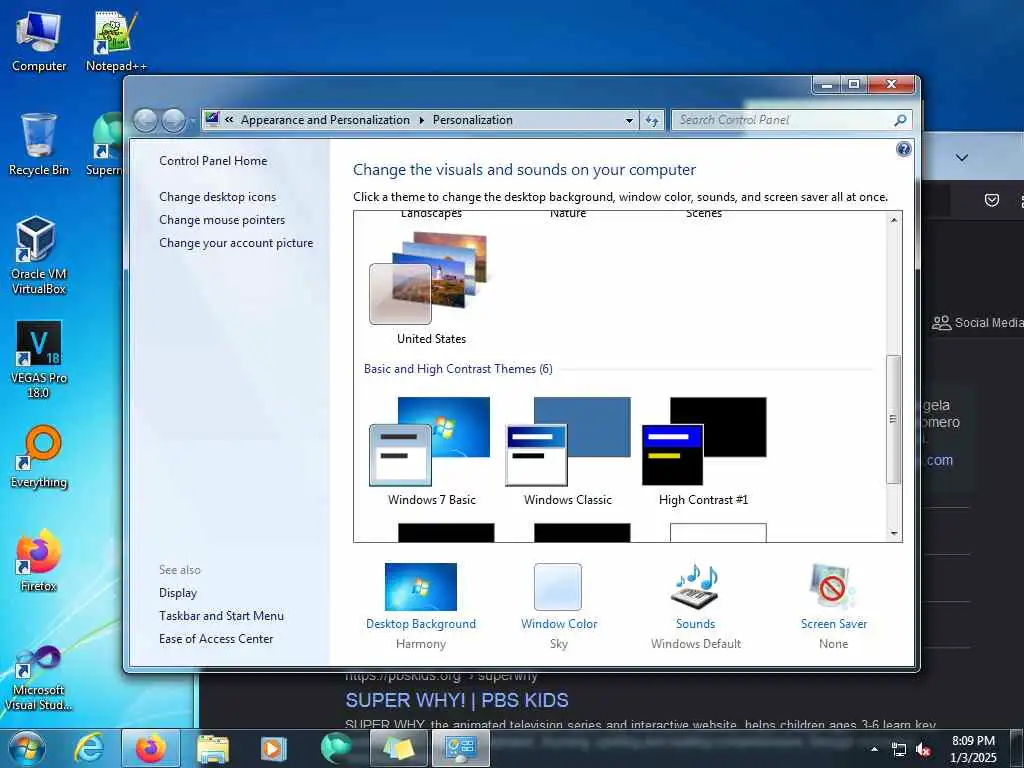Click the green globe browser taskbar icon
Image resolution: width=1024 pixels, height=768 pixels.
(x=336, y=748)
